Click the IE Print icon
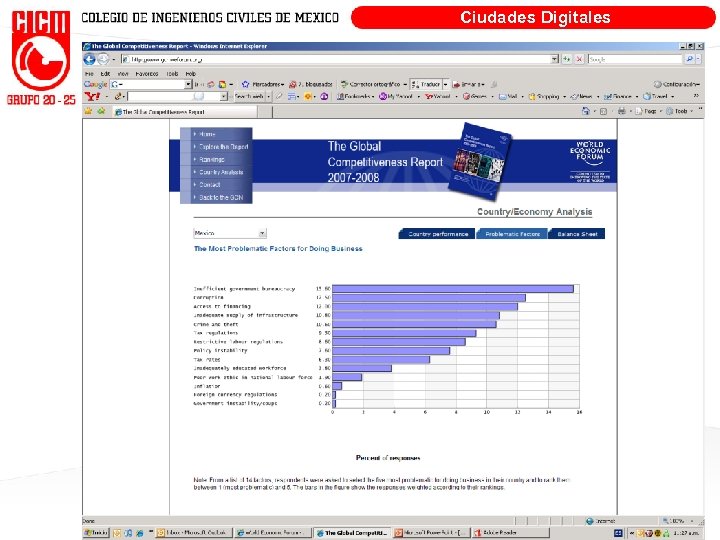Viewport: 720px width, 540px height. pos(622,111)
